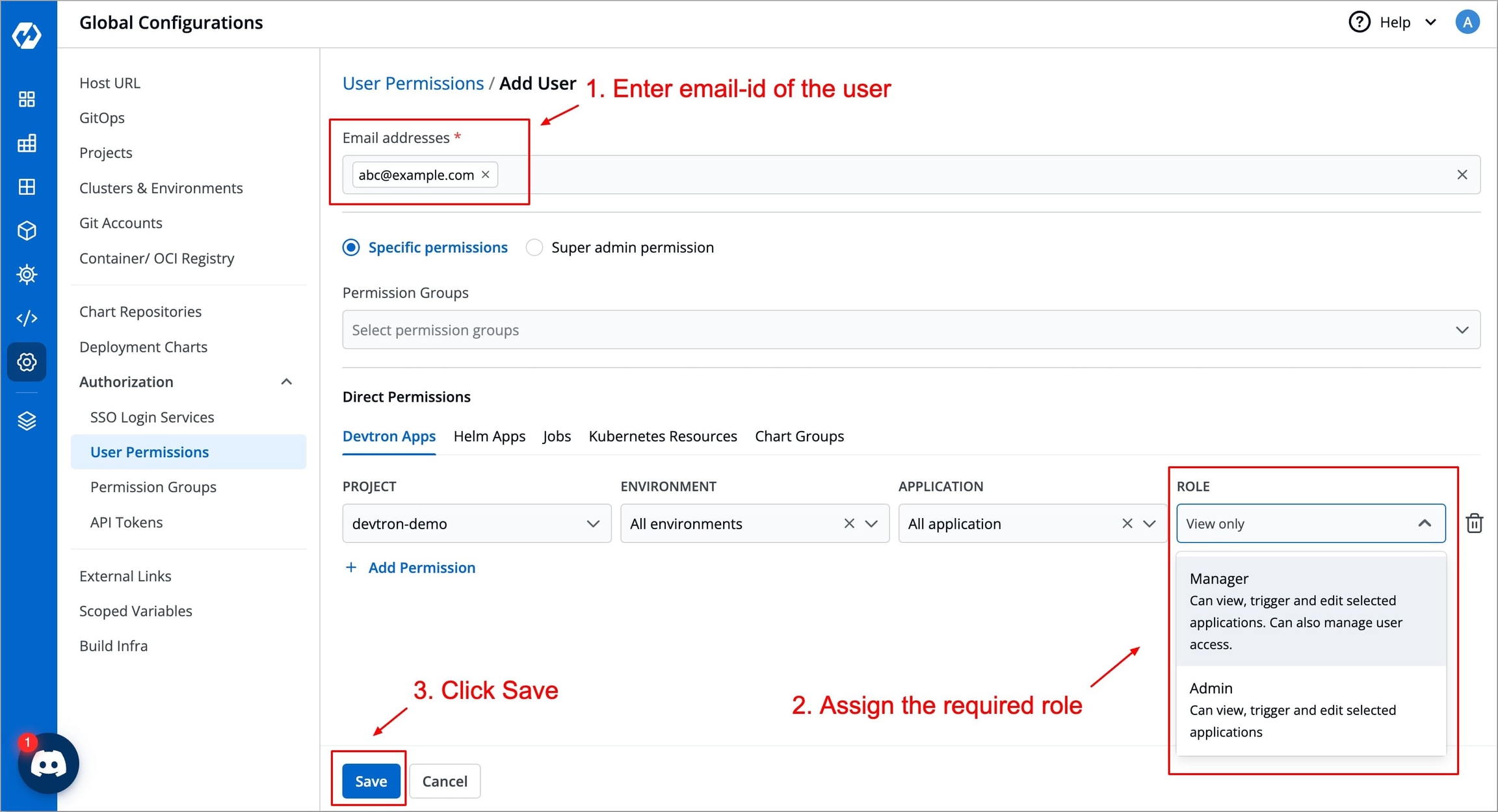Open the devtron-demo Project dropdown
The height and width of the screenshot is (812, 1498).
point(477,523)
